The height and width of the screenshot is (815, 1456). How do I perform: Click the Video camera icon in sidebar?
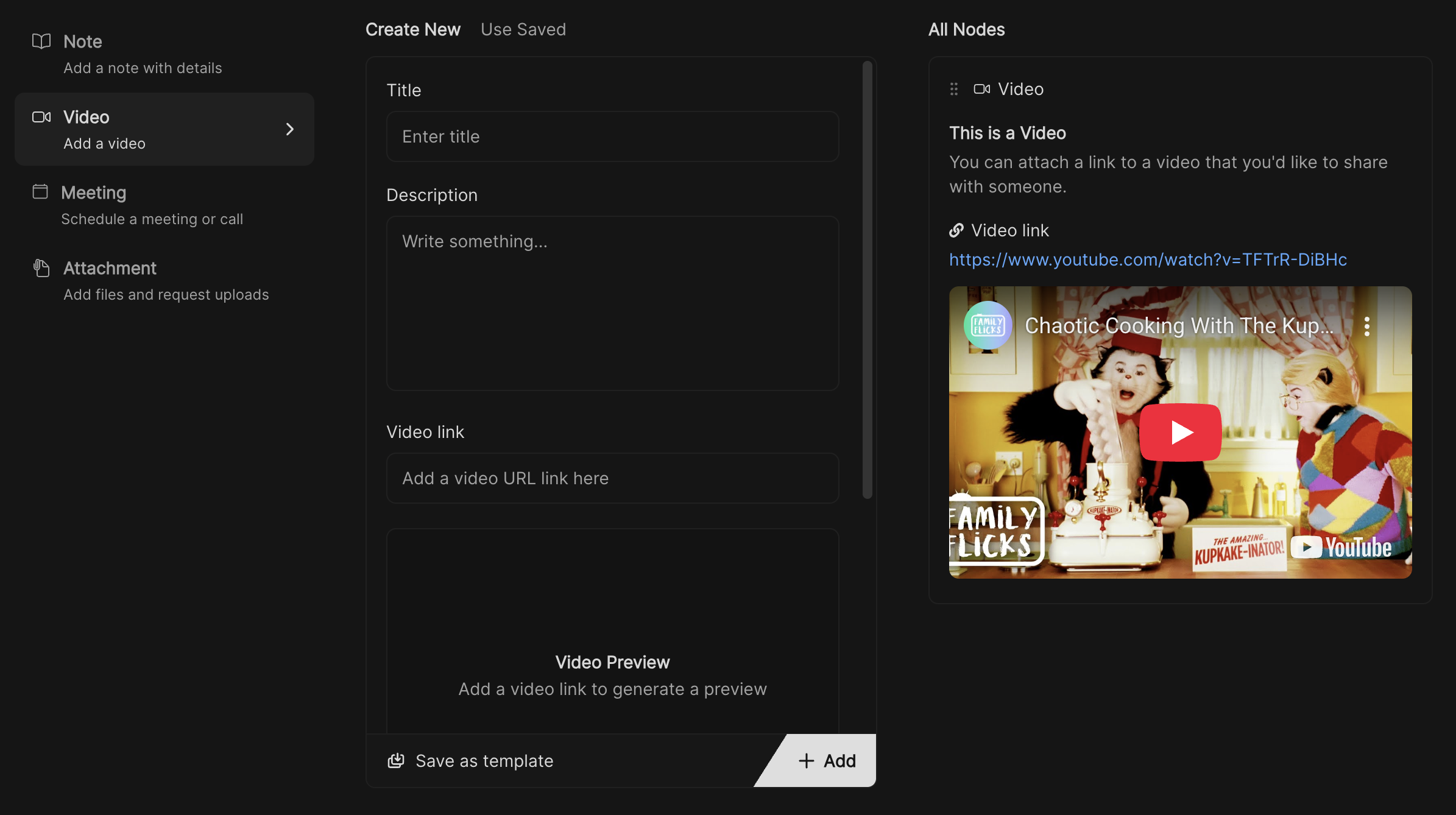[x=41, y=117]
